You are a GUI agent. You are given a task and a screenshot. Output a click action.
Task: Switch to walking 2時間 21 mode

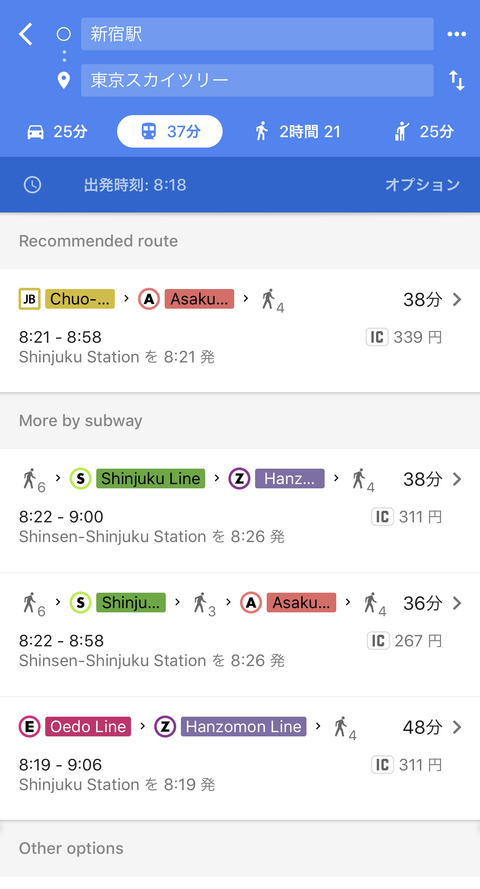298,132
